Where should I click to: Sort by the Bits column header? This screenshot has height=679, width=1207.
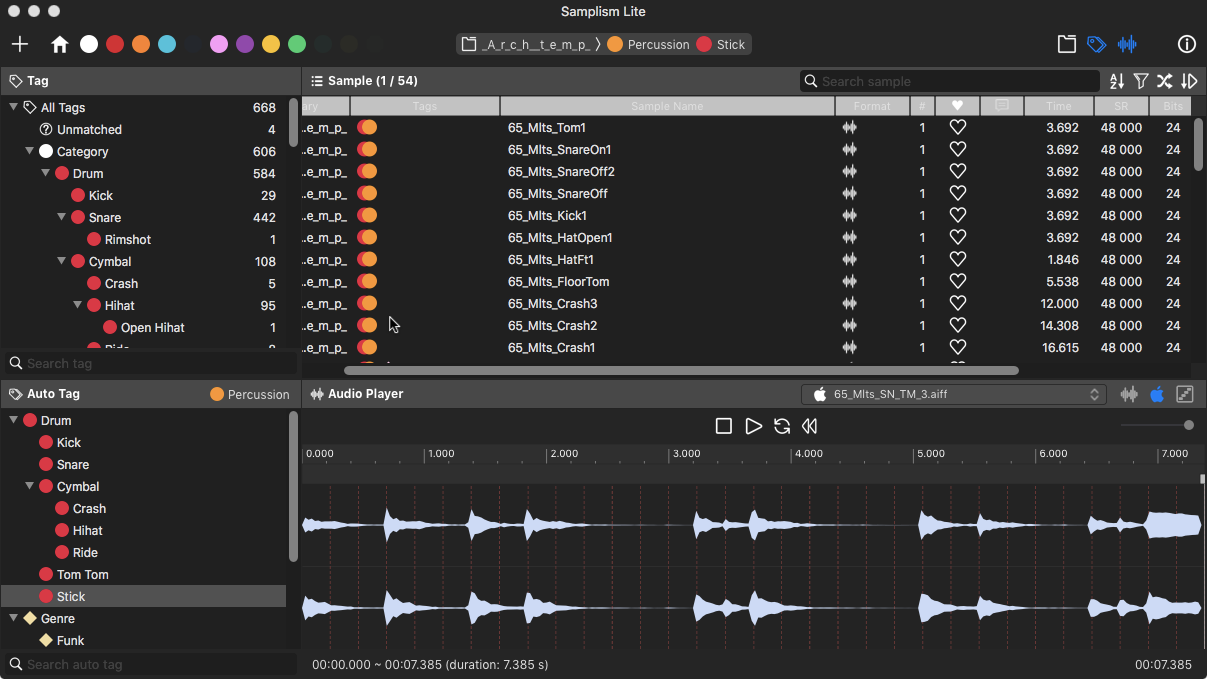[x=1173, y=106]
